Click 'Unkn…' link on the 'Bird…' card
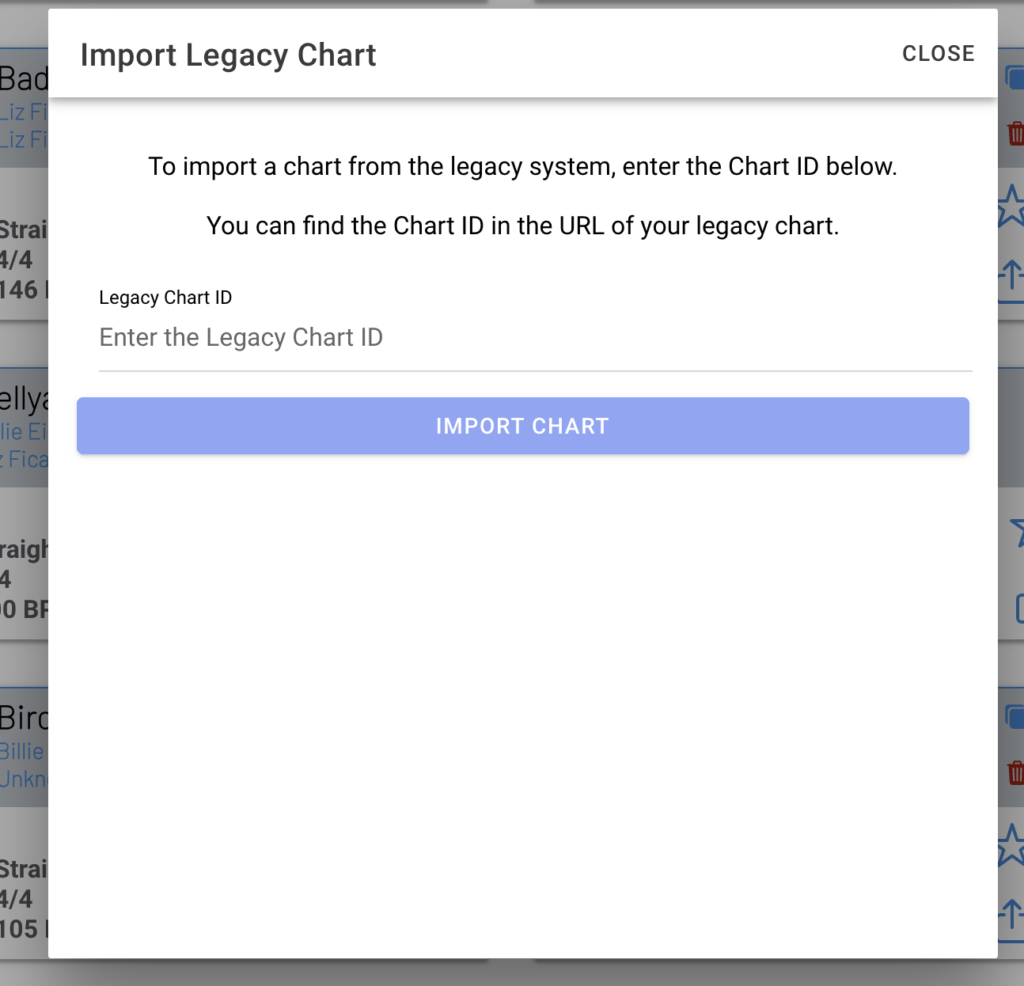Image resolution: width=1024 pixels, height=986 pixels. (x=24, y=778)
